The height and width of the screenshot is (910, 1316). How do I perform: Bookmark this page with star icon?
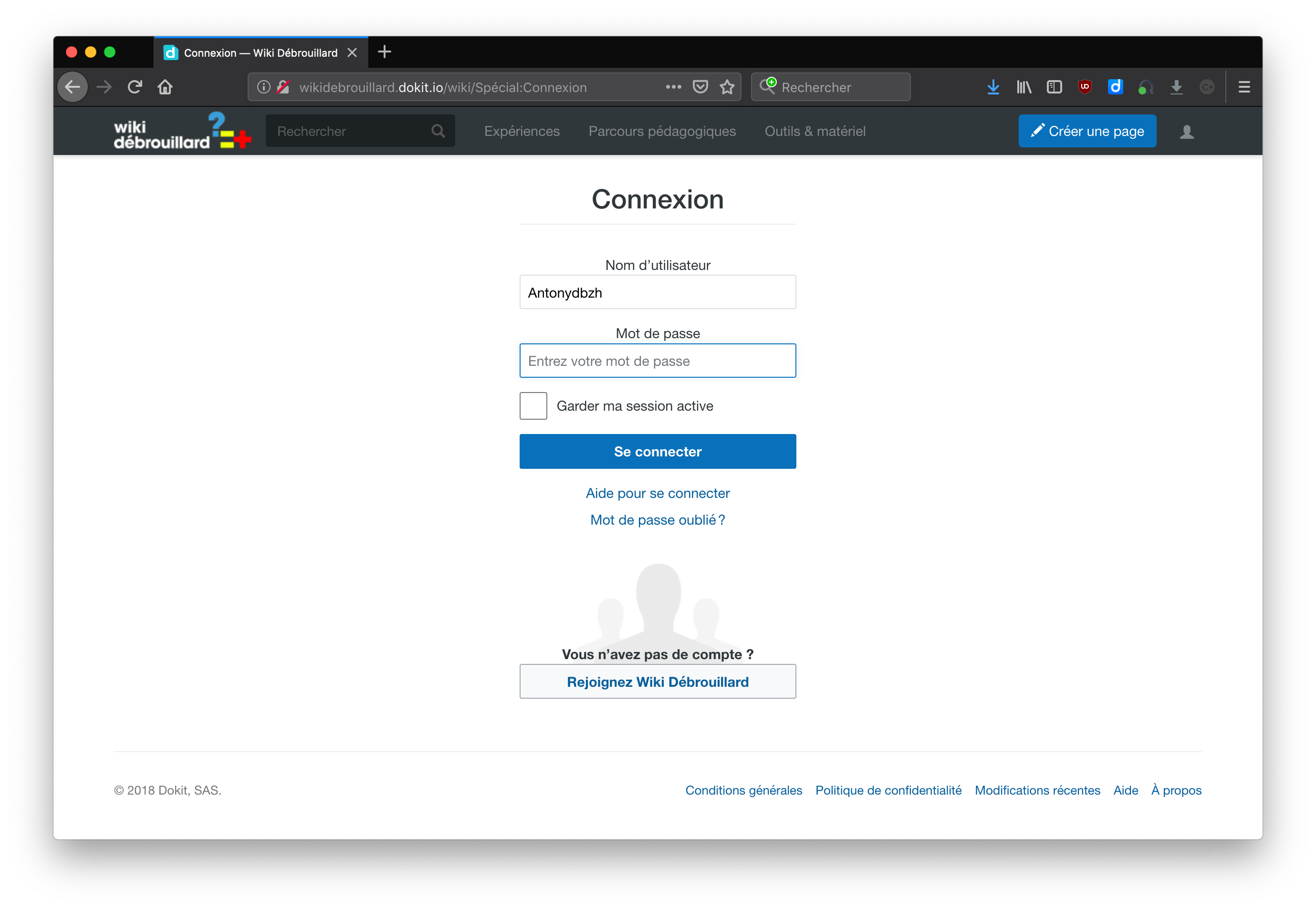(x=727, y=87)
